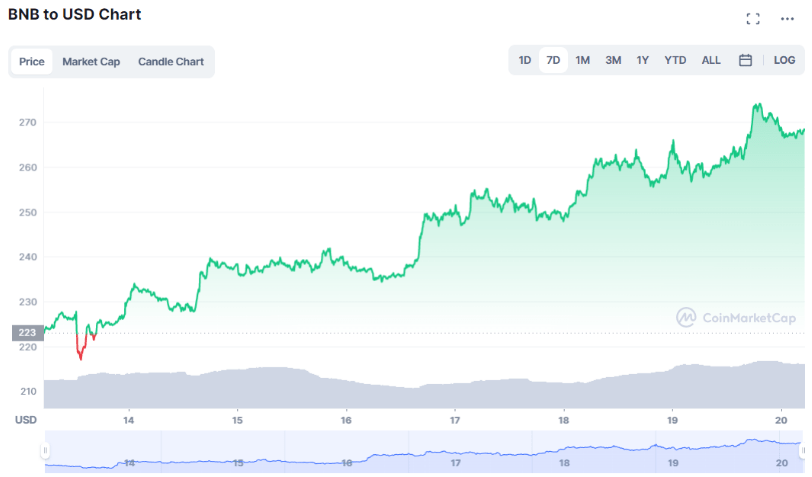Click the 223 price label on axis
The image size is (812, 477).
(x=25, y=333)
